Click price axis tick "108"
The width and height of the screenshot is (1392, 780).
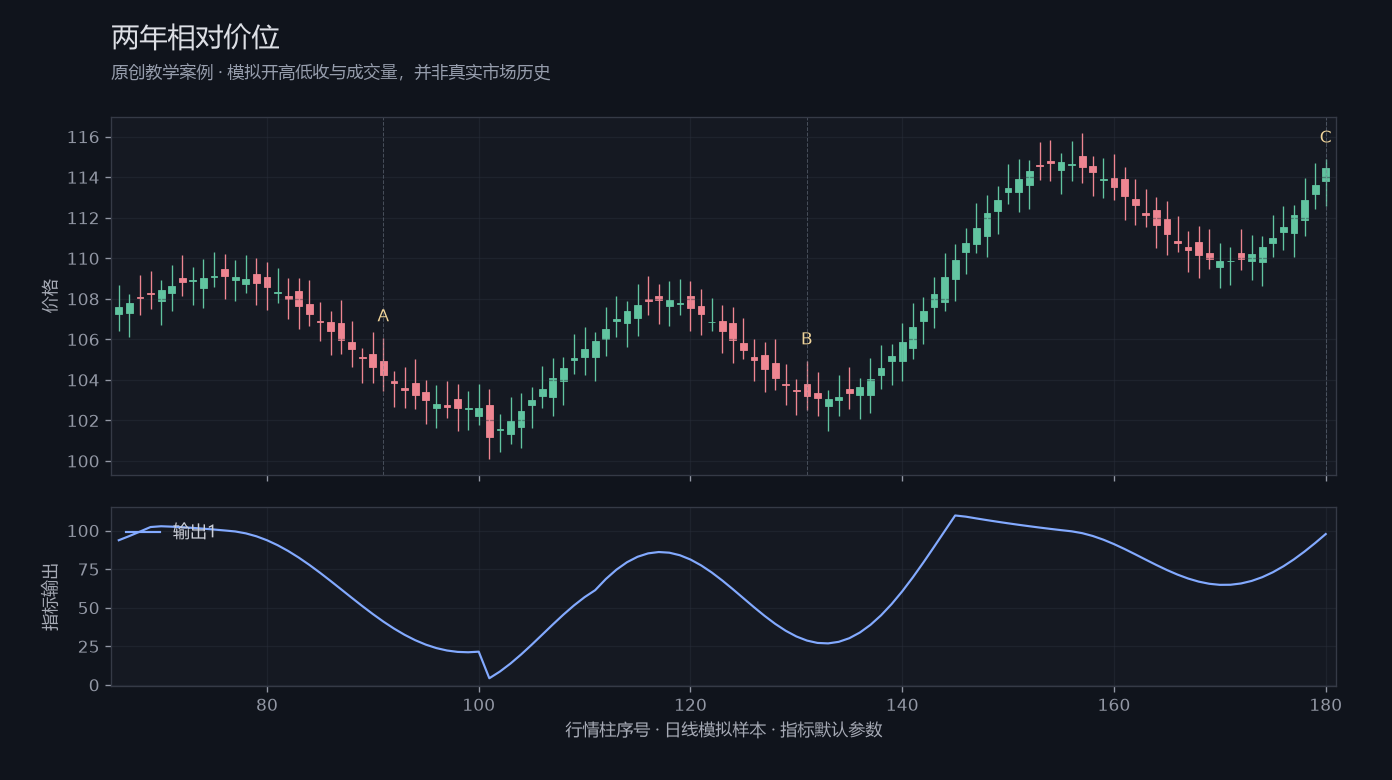pos(84,300)
